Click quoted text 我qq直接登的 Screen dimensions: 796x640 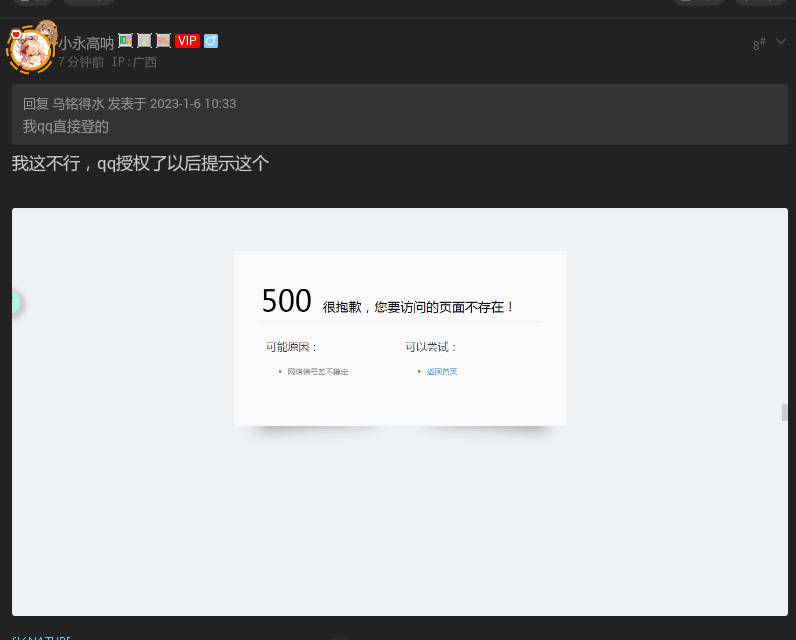[x=66, y=127]
